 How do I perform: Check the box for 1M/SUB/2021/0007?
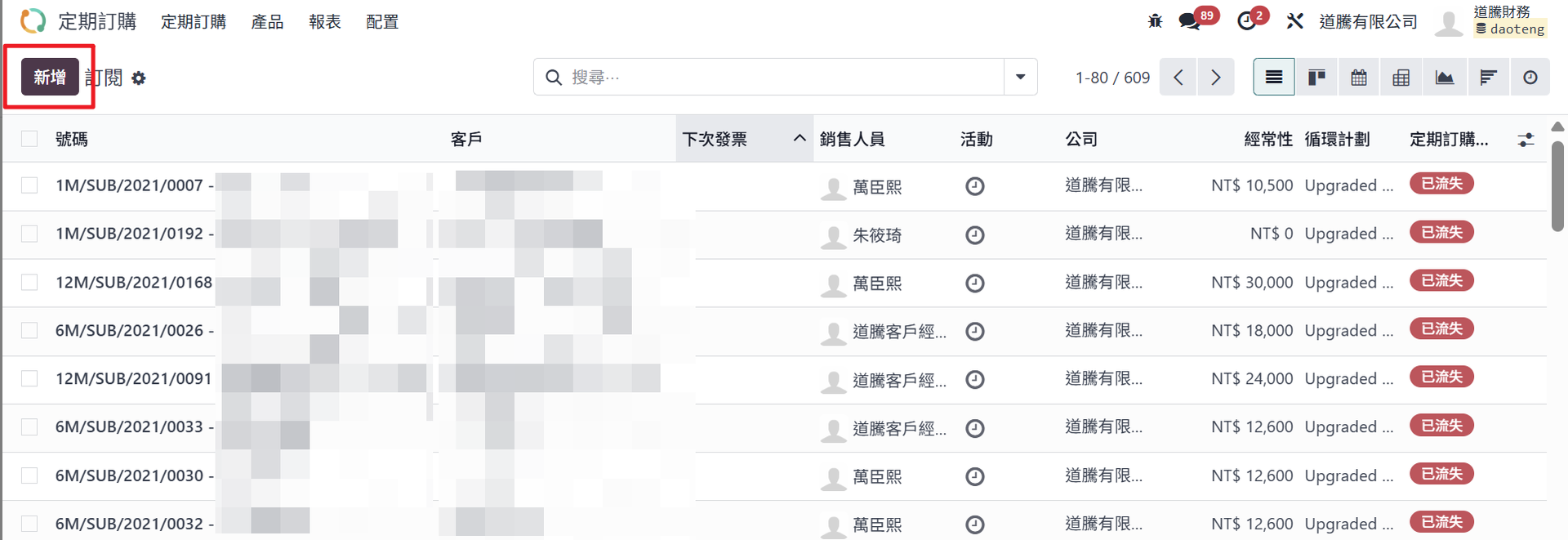click(x=29, y=185)
